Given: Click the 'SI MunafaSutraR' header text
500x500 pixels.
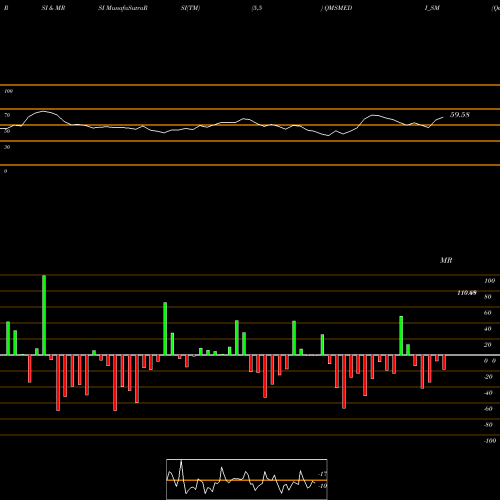Looking at the screenshot, I should coord(123,8).
